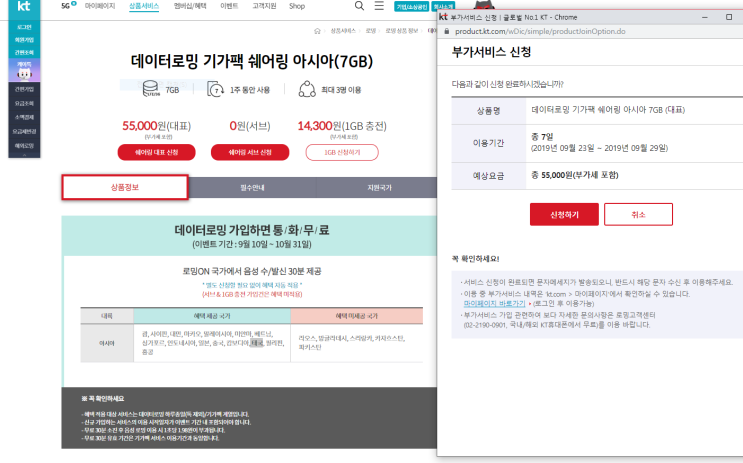The width and height of the screenshot is (743, 463).
Task: Click the 1GB 신청하기 button
Action: click(x=342, y=152)
